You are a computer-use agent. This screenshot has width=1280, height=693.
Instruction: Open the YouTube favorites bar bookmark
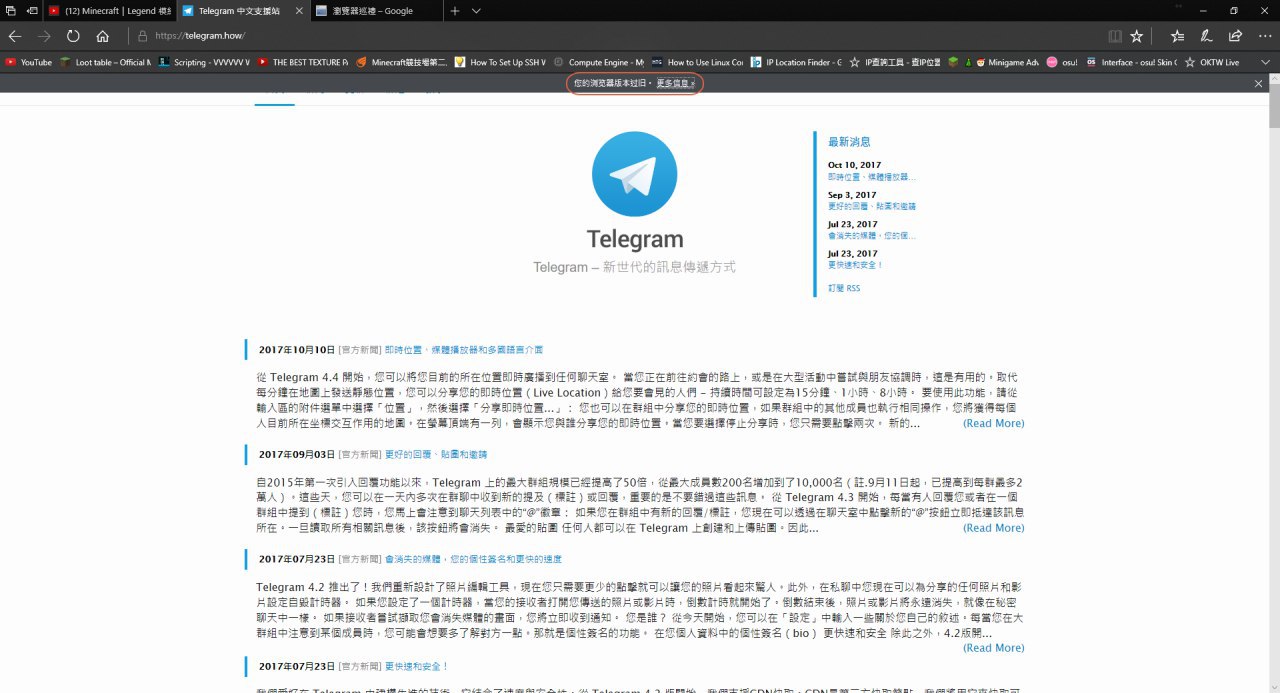[x=29, y=62]
